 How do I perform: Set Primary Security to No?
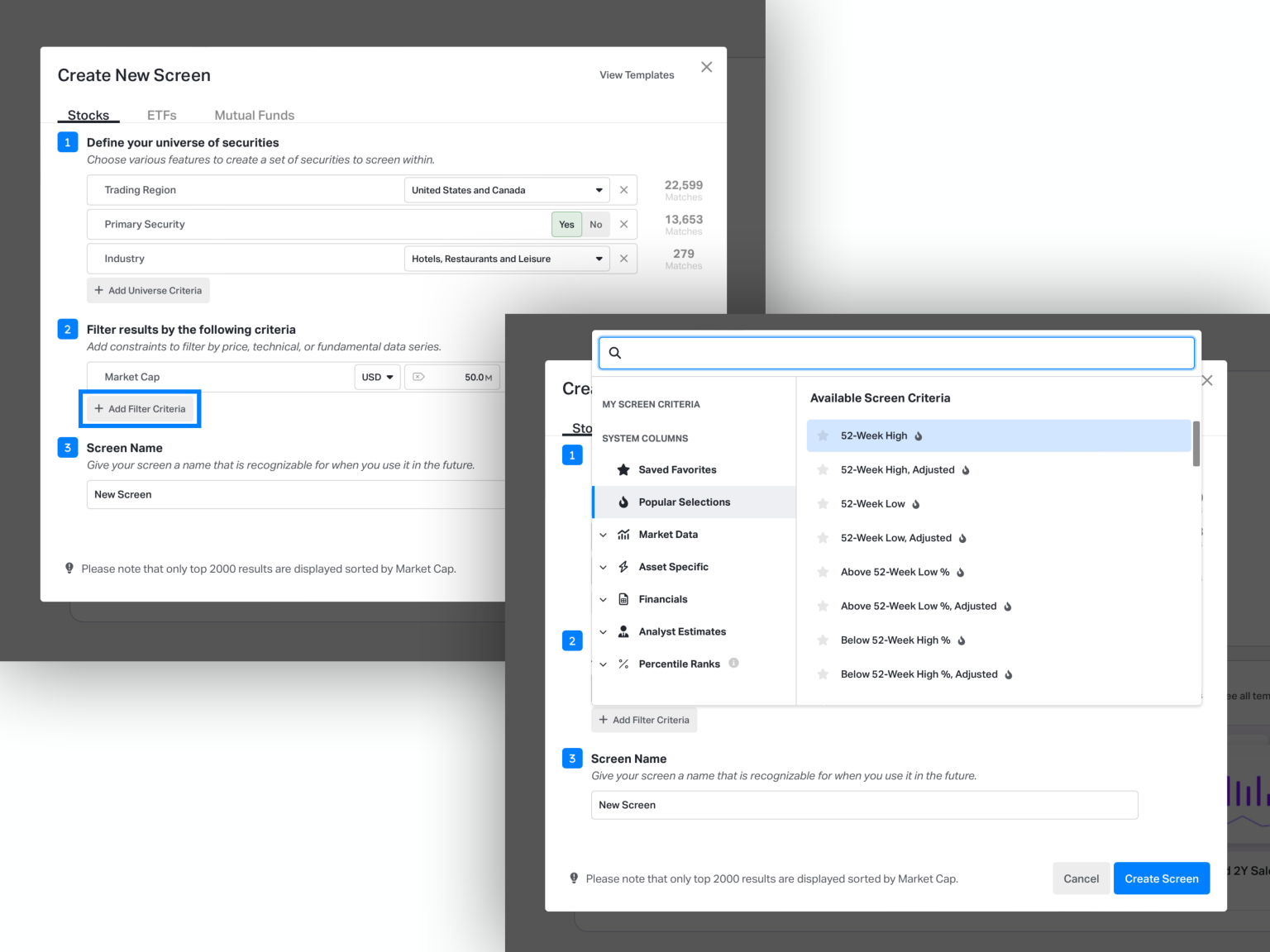(595, 225)
